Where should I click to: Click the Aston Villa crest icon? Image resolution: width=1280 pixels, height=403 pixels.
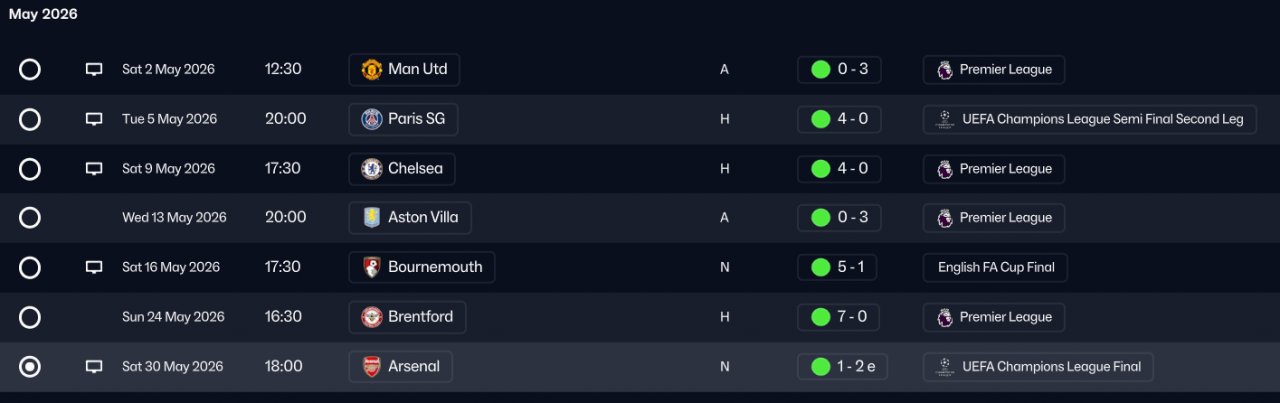click(x=372, y=217)
